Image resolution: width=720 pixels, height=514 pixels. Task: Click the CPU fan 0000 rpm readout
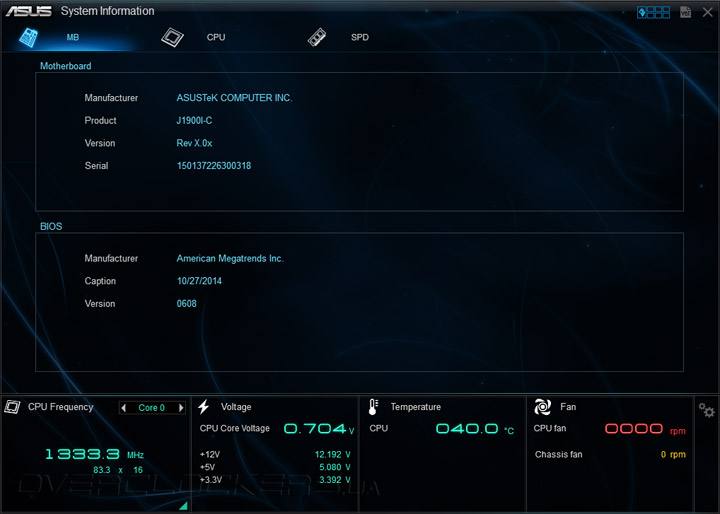(x=645, y=429)
